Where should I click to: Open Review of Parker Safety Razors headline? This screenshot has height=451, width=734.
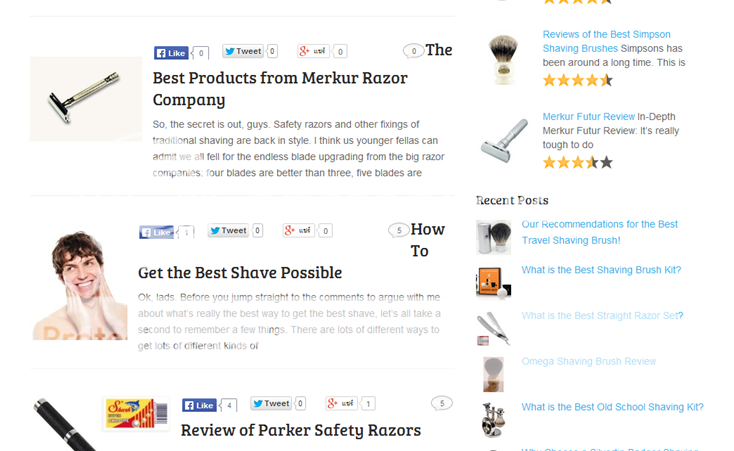click(301, 430)
